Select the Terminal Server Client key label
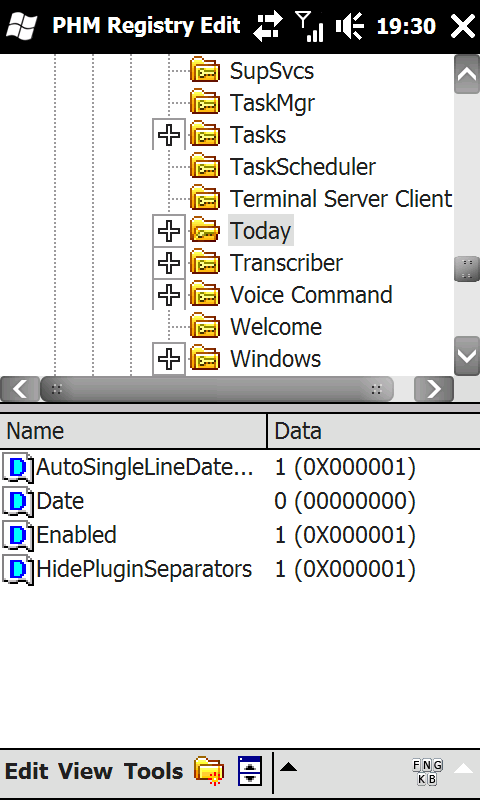 click(x=341, y=199)
